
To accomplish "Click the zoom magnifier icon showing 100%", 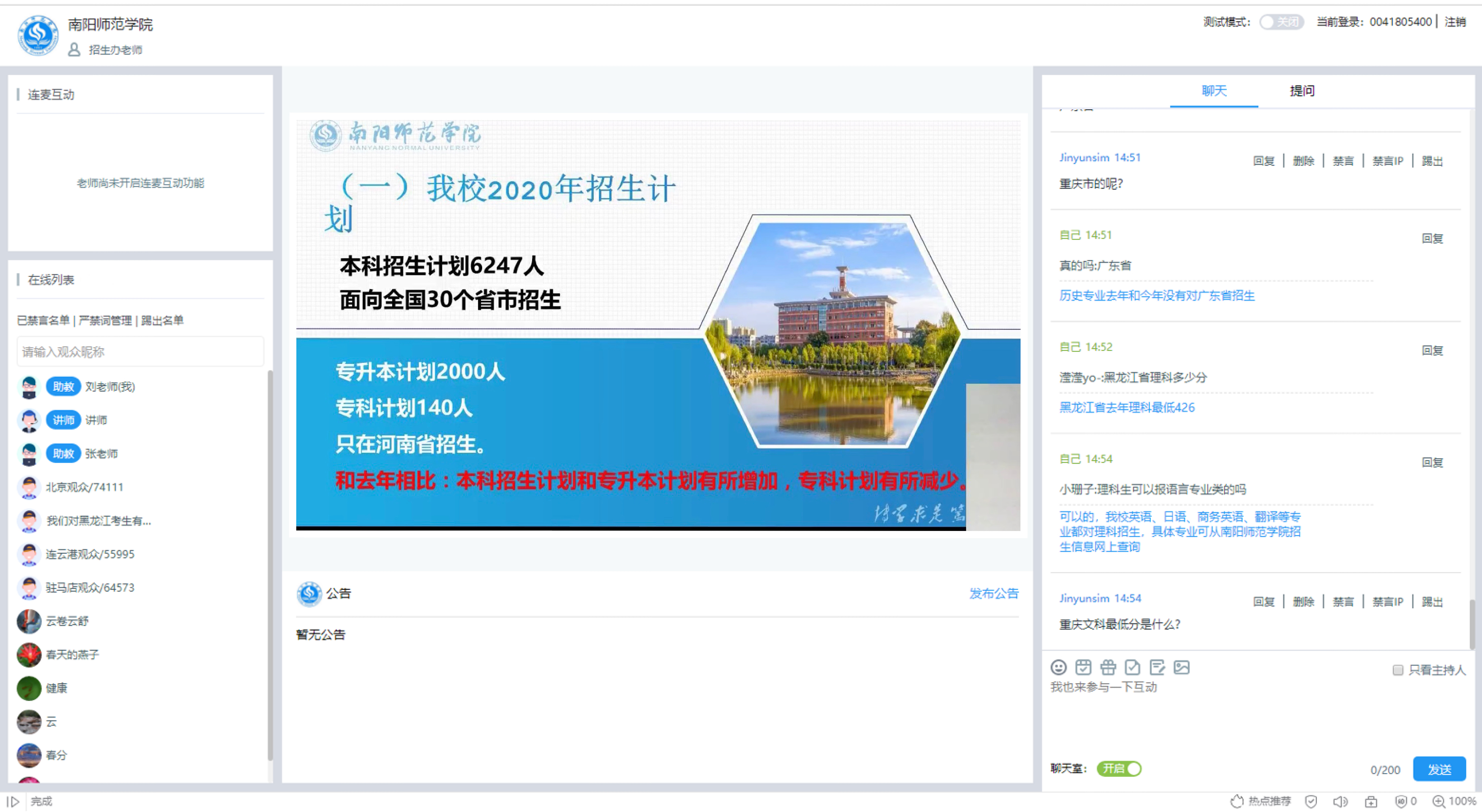I will [x=1438, y=801].
